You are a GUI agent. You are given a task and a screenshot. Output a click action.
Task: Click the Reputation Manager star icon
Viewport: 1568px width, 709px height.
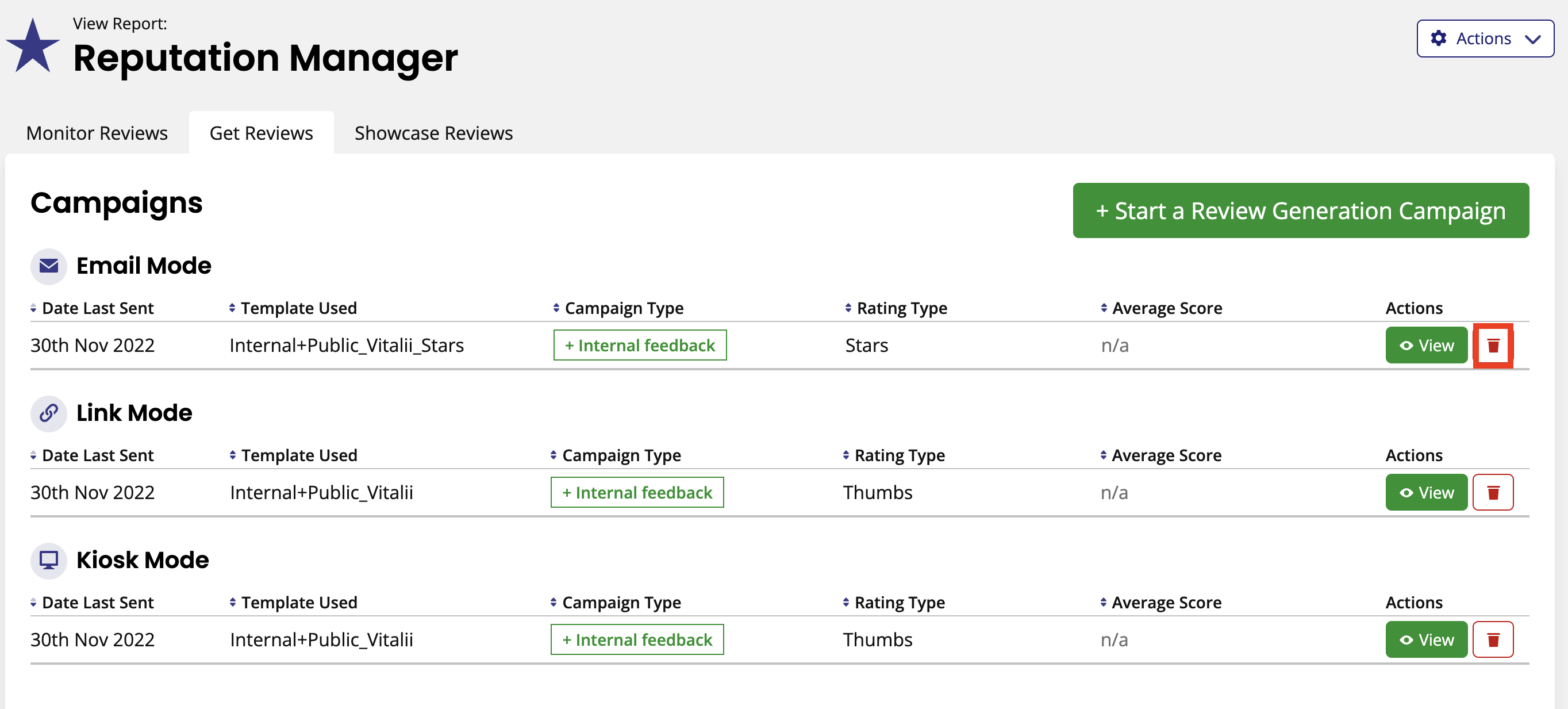pyautogui.click(x=33, y=45)
